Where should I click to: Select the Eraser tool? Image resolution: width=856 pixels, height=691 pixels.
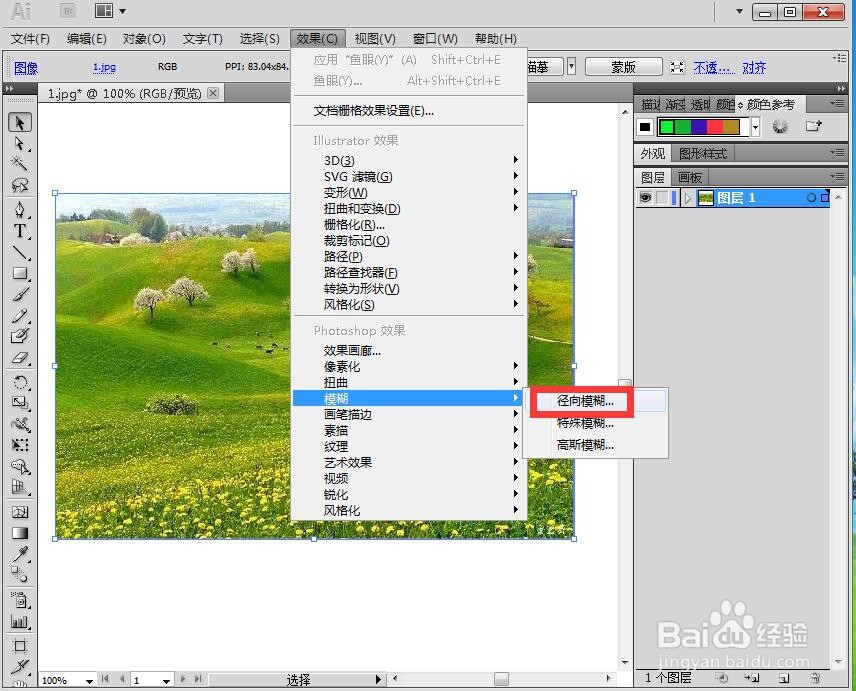20,358
